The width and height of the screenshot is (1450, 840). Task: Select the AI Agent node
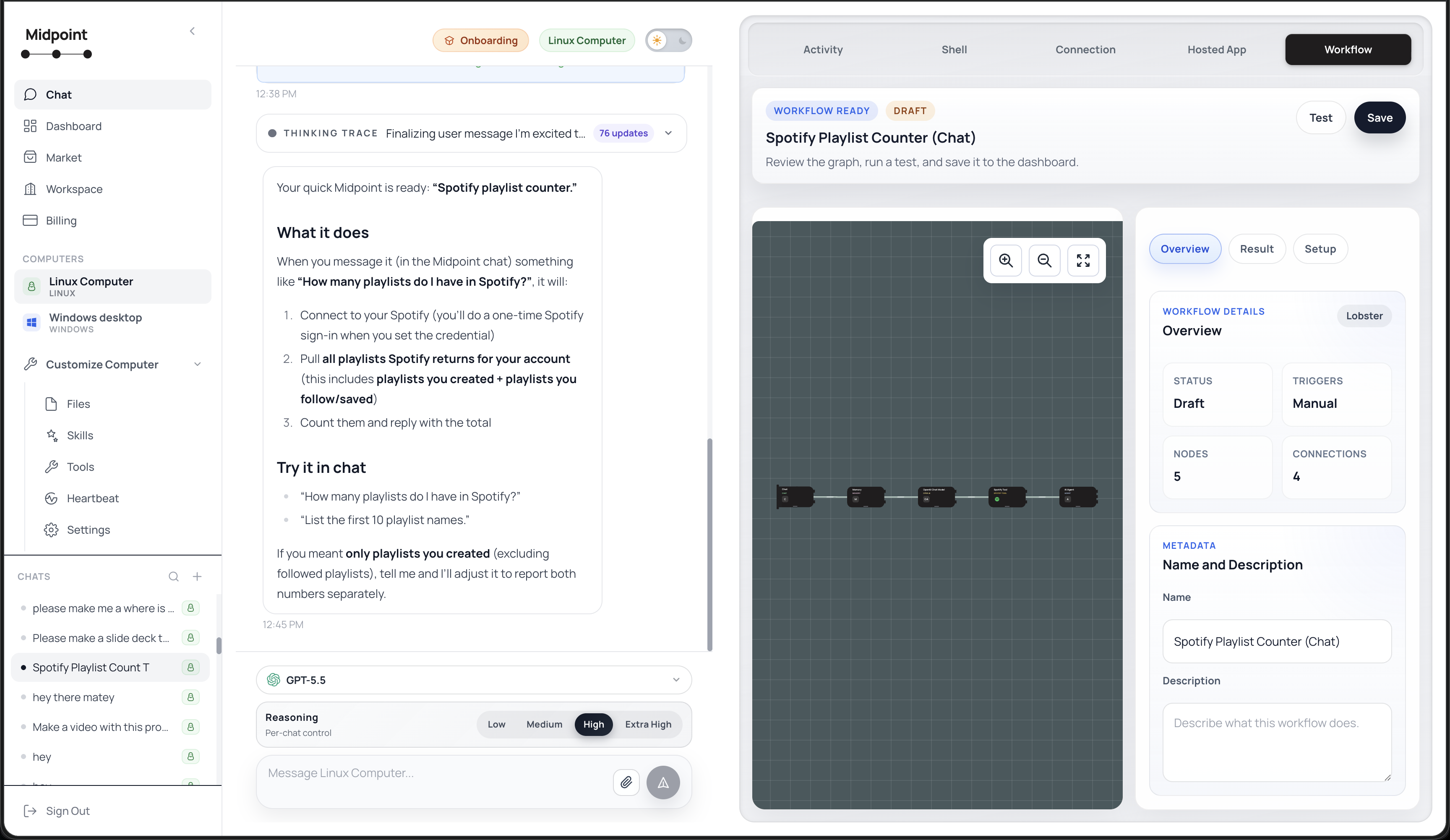(x=1078, y=496)
